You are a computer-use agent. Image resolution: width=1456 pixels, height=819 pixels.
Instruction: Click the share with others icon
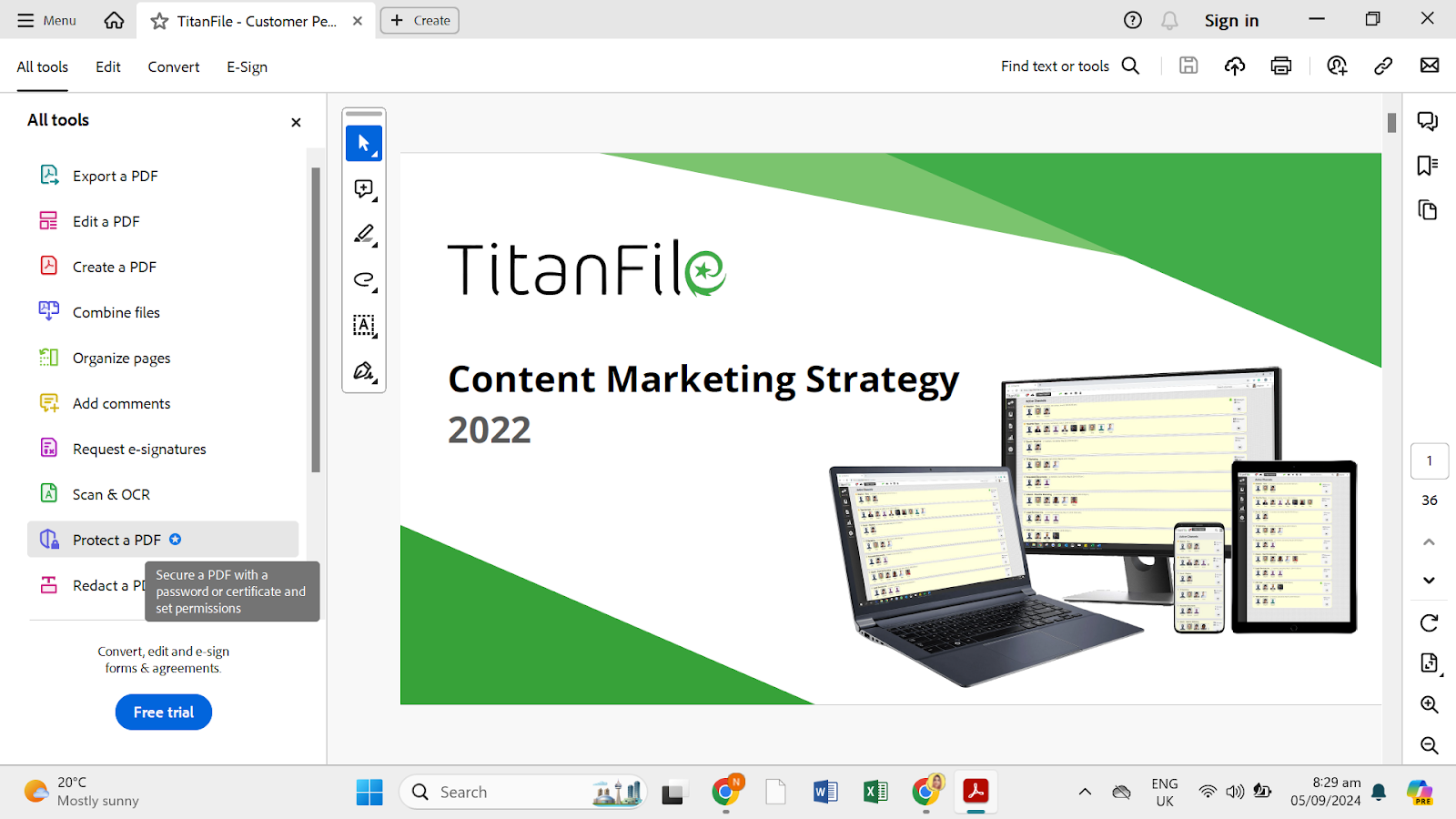1337,66
